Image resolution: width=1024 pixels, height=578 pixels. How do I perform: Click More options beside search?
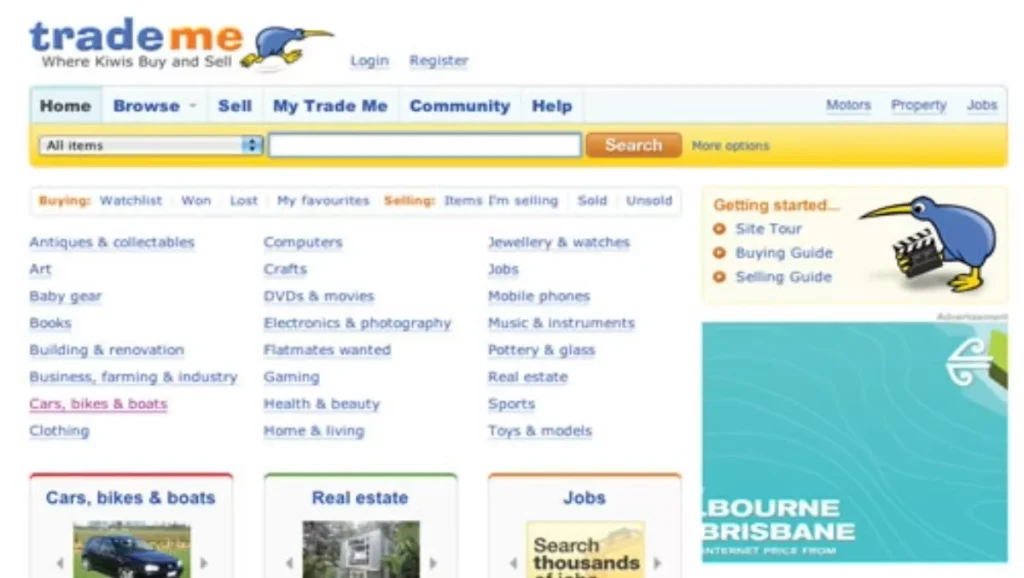pos(731,146)
